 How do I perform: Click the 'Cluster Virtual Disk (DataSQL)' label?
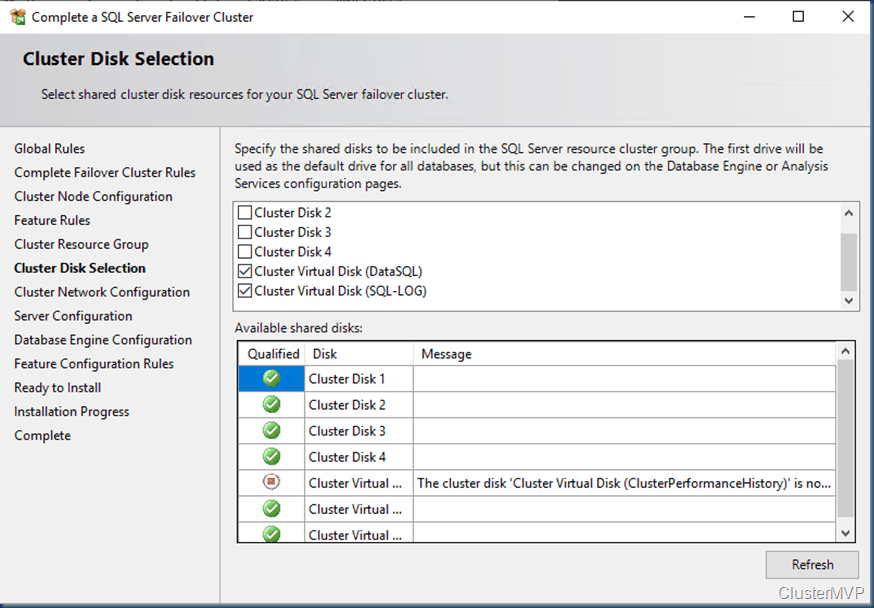pos(338,271)
